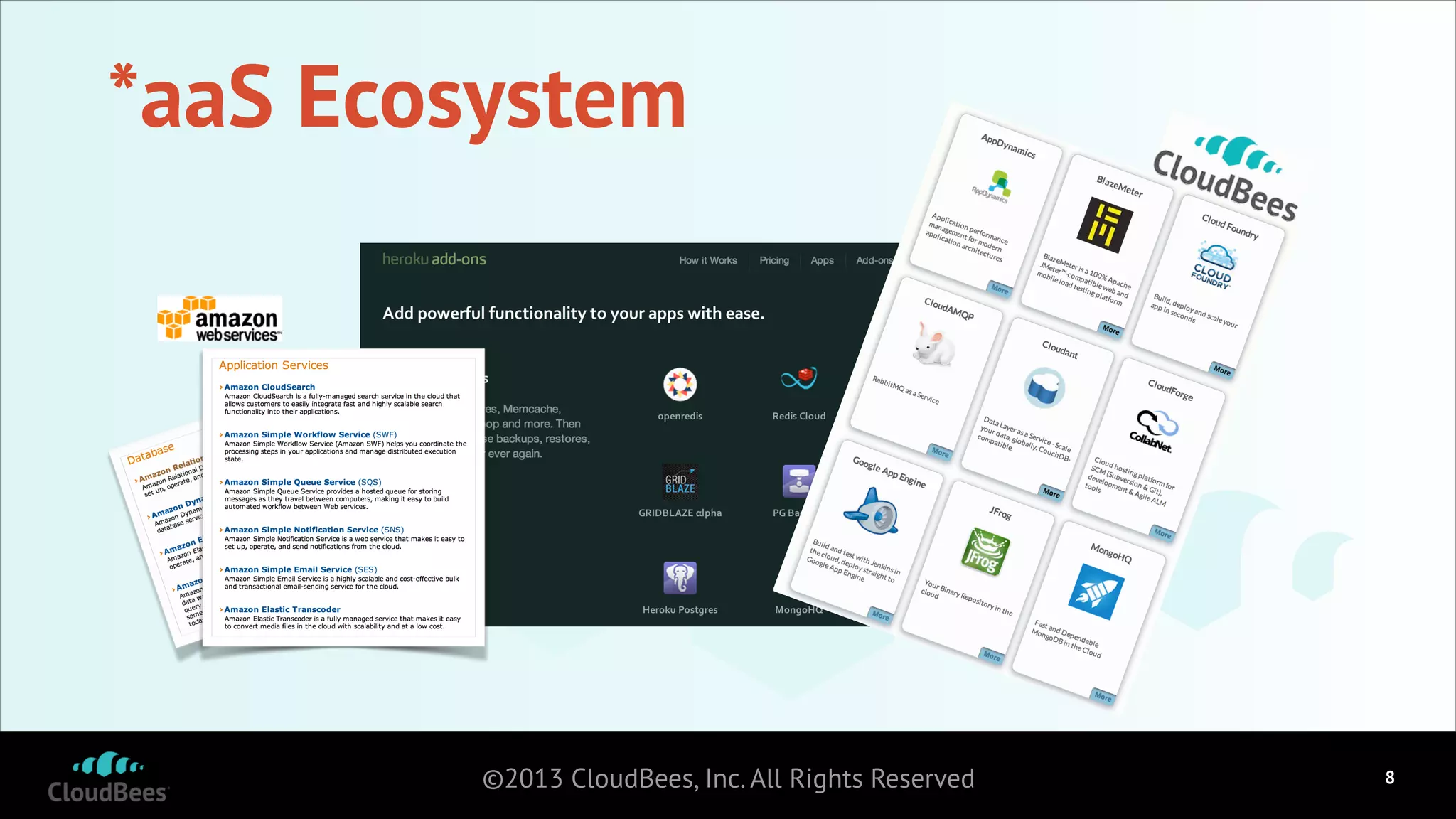Click the AppDynamics card title

click(1007, 146)
